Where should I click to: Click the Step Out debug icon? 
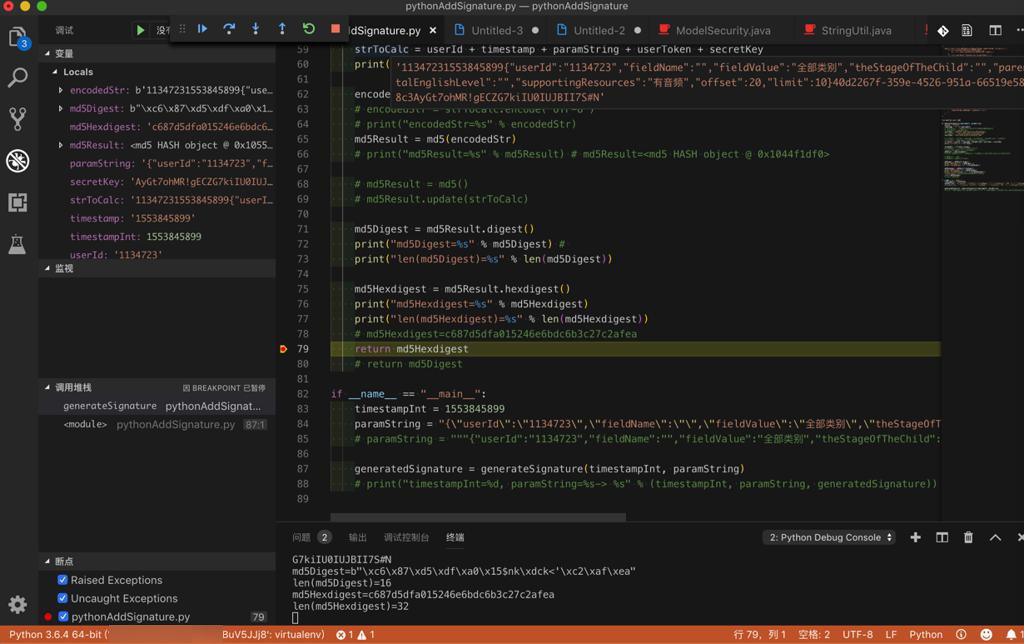coord(282,29)
